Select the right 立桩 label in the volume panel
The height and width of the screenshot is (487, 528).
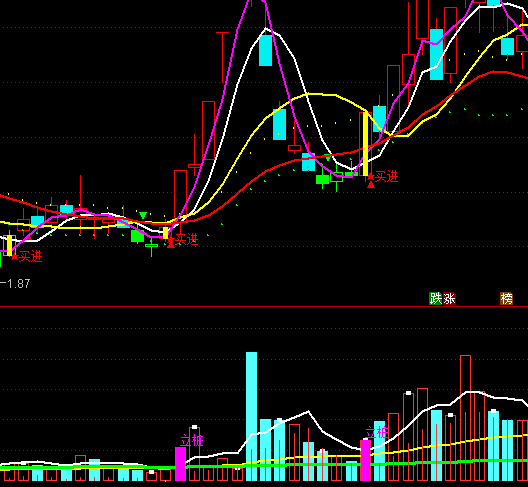click(x=377, y=432)
